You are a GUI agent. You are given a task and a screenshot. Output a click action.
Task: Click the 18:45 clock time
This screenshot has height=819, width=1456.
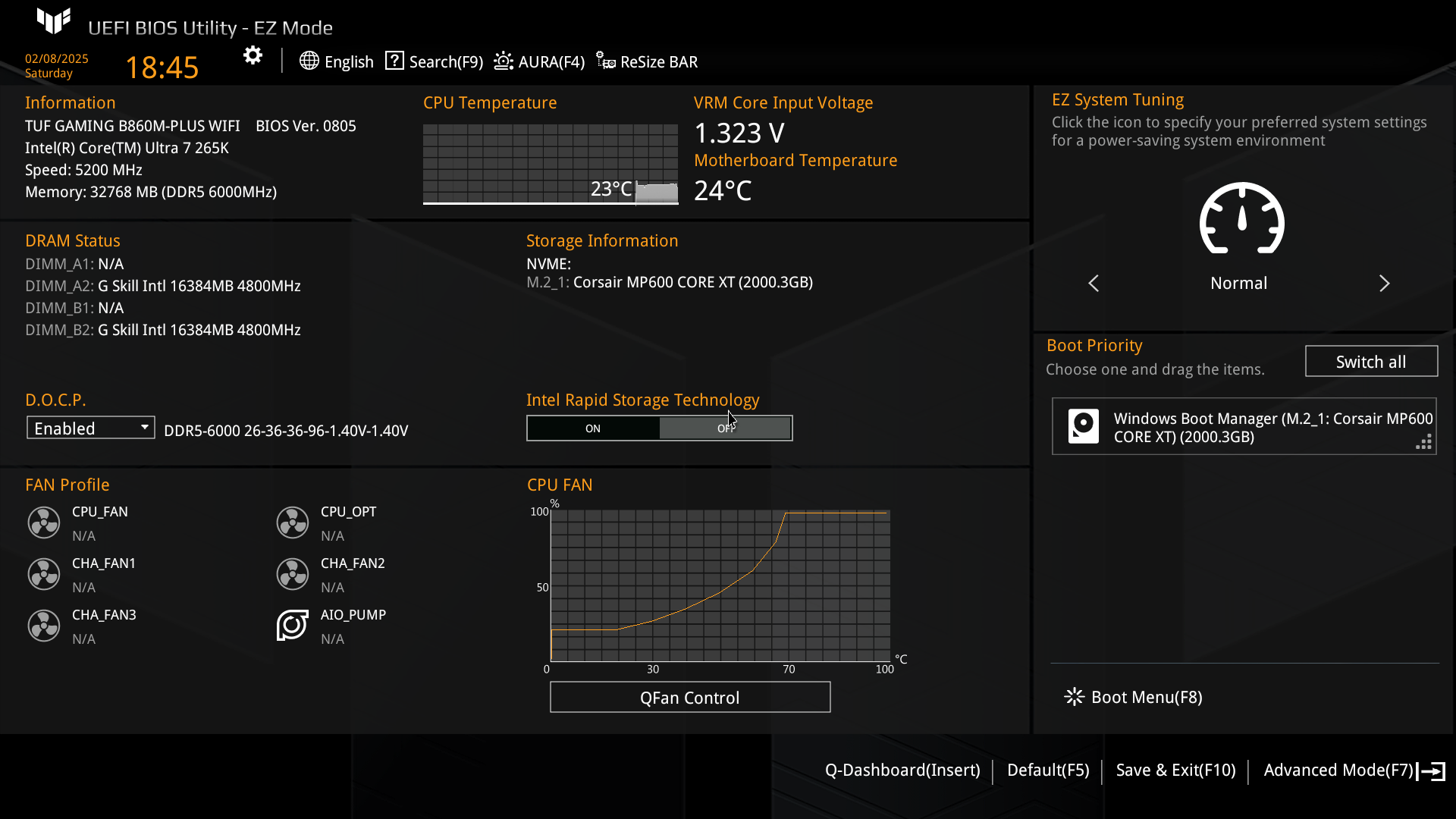point(162,67)
